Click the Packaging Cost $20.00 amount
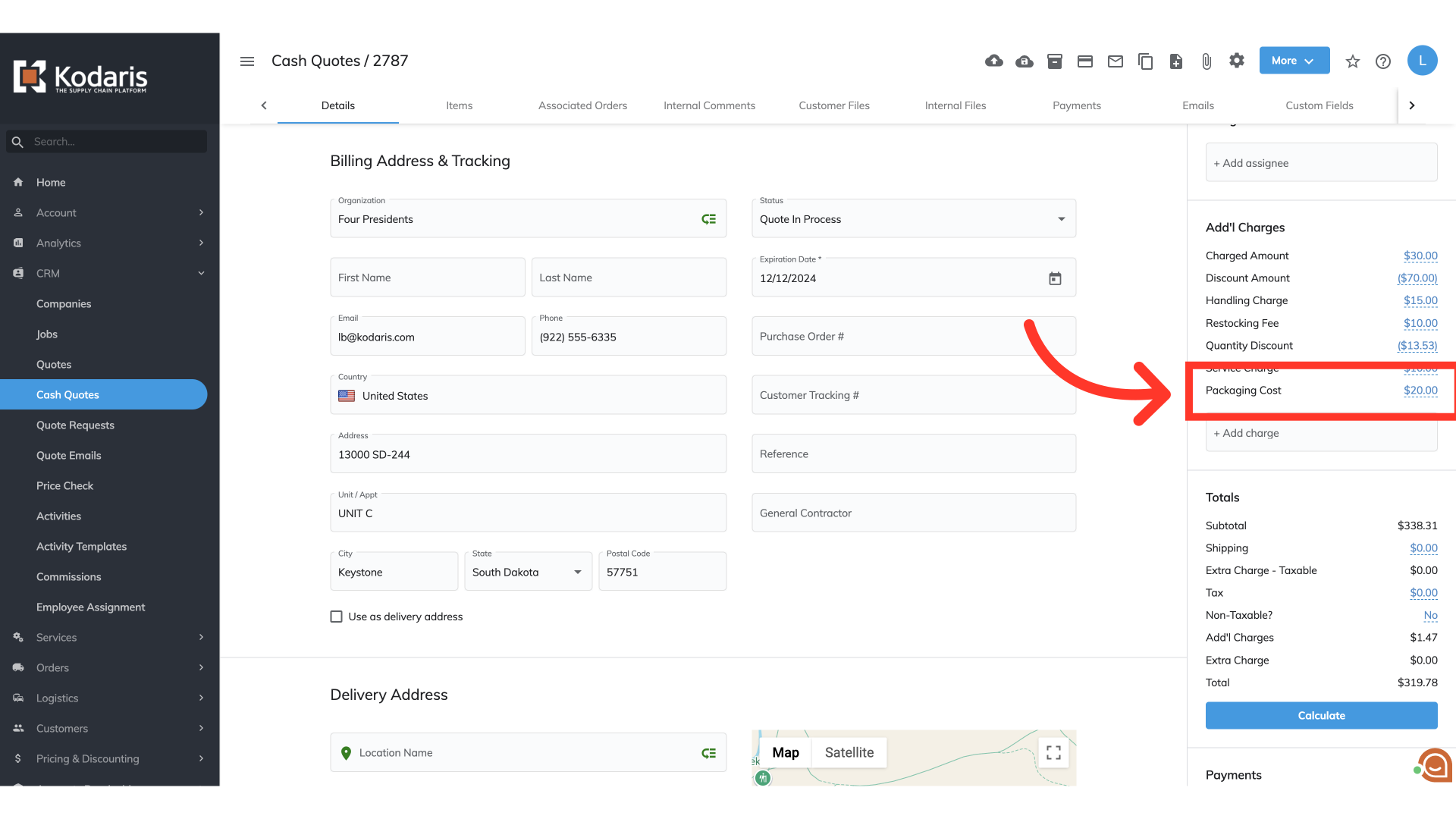Viewport: 1456px width, 819px height. point(1420,391)
